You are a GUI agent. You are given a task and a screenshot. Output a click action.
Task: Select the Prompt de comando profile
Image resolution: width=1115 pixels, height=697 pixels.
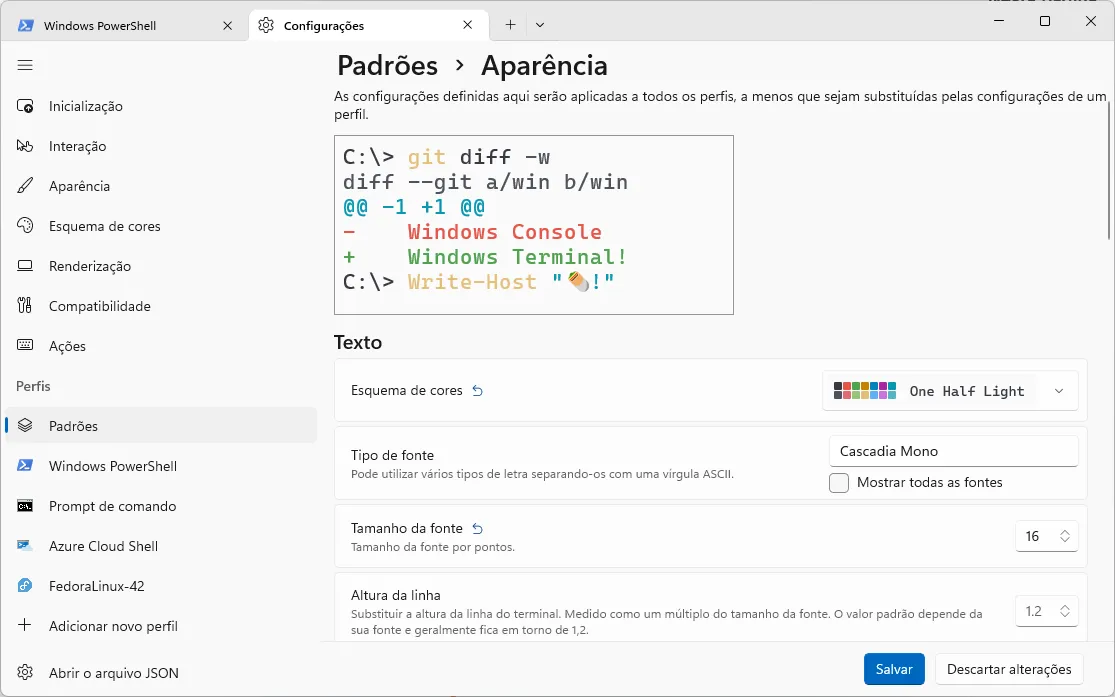161,506
